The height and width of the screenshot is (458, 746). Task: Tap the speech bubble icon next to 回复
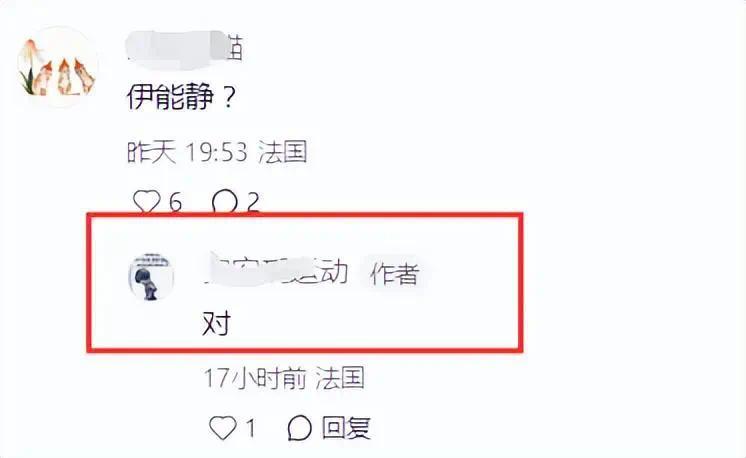[x=300, y=428]
